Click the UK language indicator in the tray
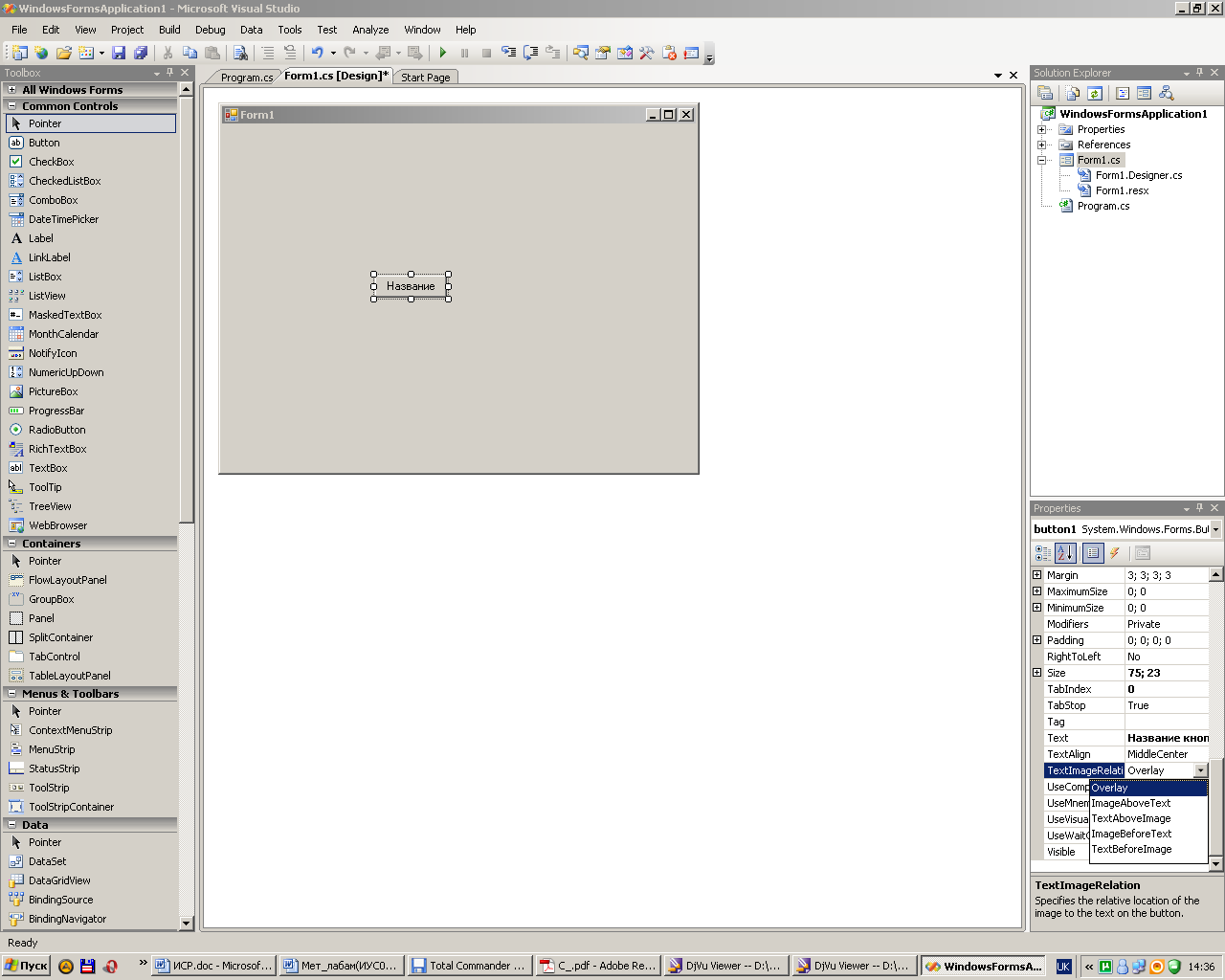This screenshot has width=1225, height=980. 1063,967
